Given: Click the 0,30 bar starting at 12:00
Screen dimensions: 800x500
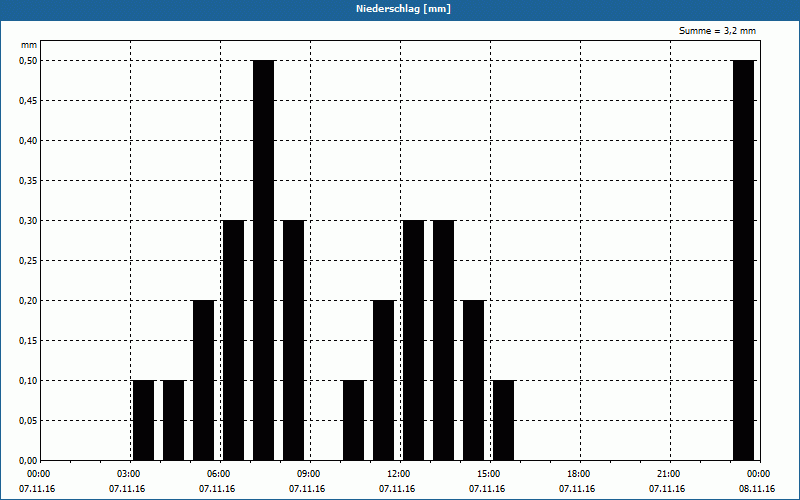Looking at the screenshot, I should tap(413, 340).
